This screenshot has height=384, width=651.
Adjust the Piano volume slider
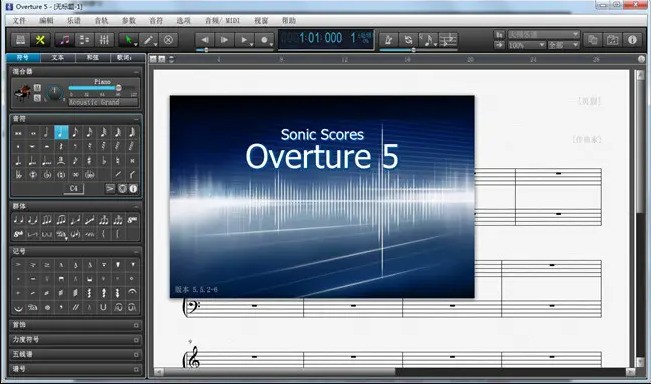[x=102, y=88]
